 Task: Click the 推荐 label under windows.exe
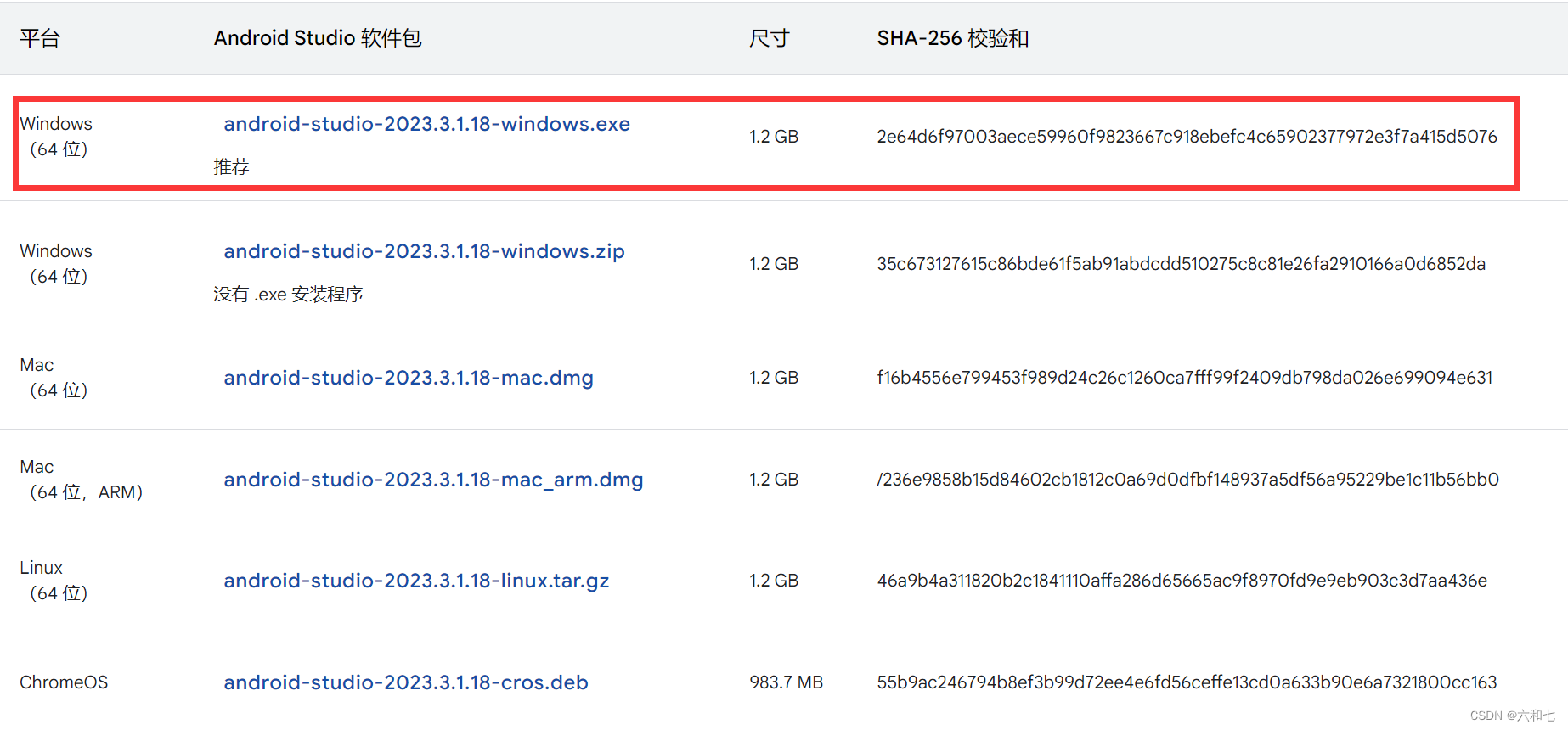tap(231, 166)
